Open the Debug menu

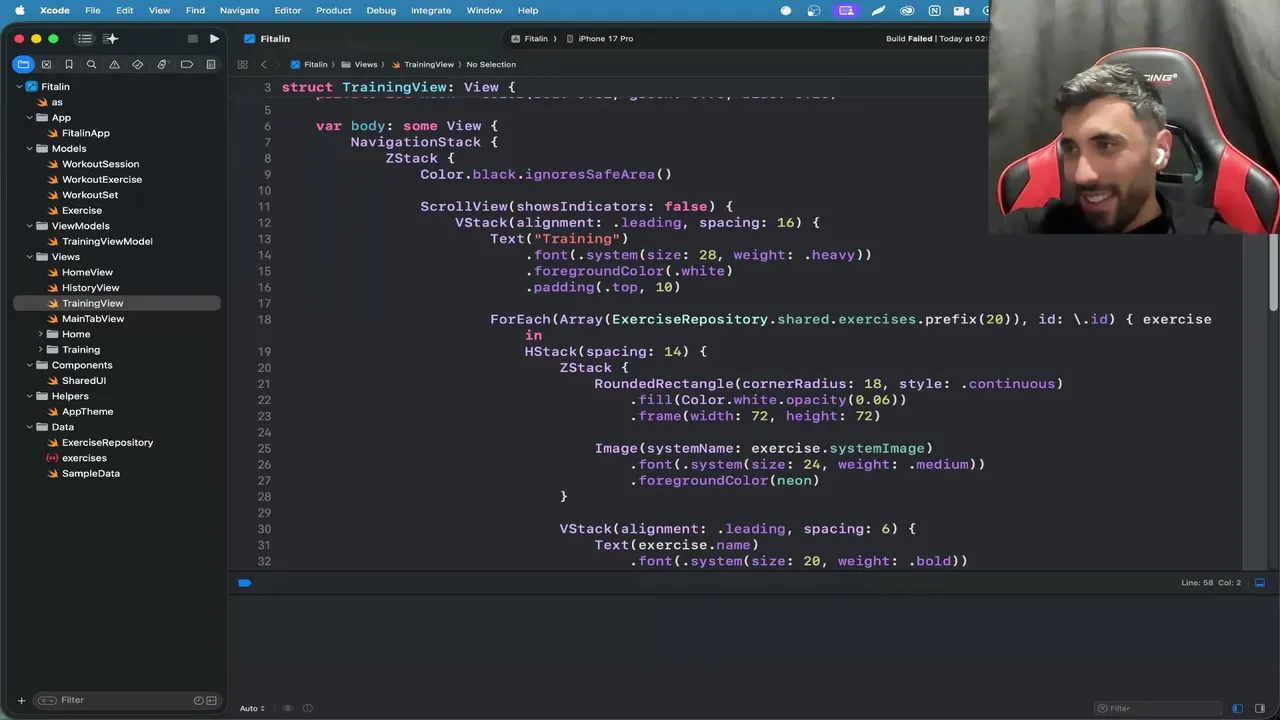tap(381, 10)
